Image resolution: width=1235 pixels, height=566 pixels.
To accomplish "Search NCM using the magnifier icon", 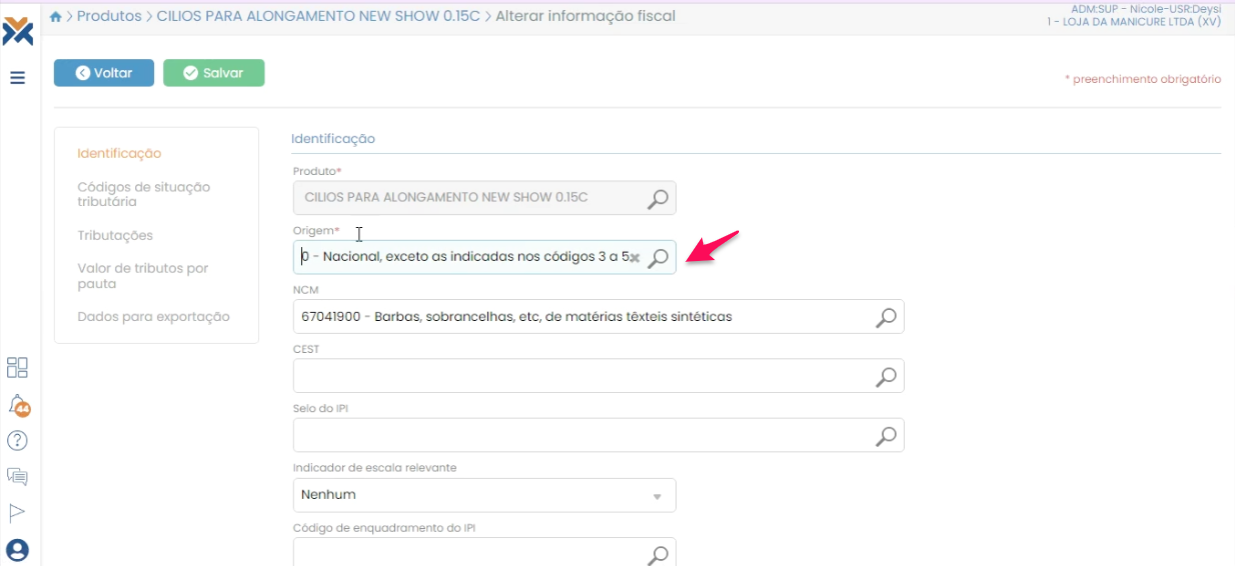I will point(886,317).
